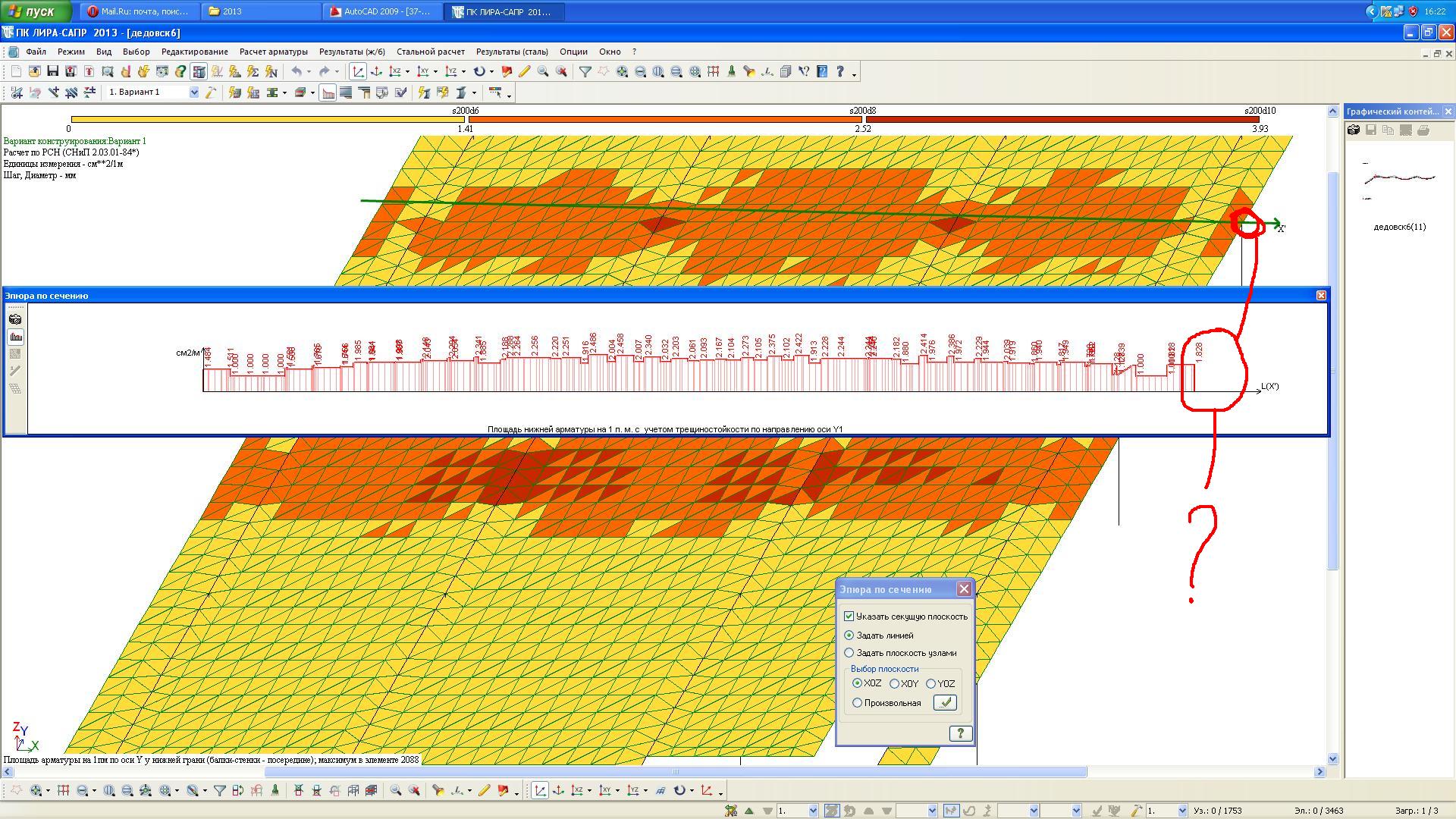Open the Вариант 1 variant dropdown
Viewport: 1456px width, 819px height.
click(x=194, y=93)
